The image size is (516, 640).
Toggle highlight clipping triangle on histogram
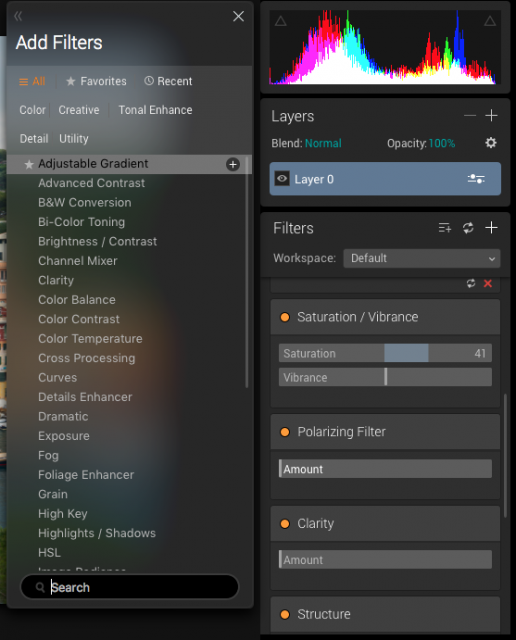pos(490,21)
